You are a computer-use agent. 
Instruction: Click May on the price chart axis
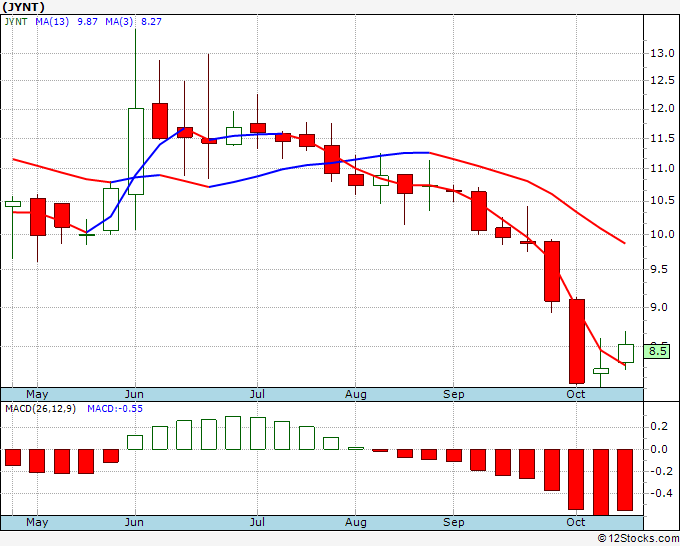tap(37, 394)
